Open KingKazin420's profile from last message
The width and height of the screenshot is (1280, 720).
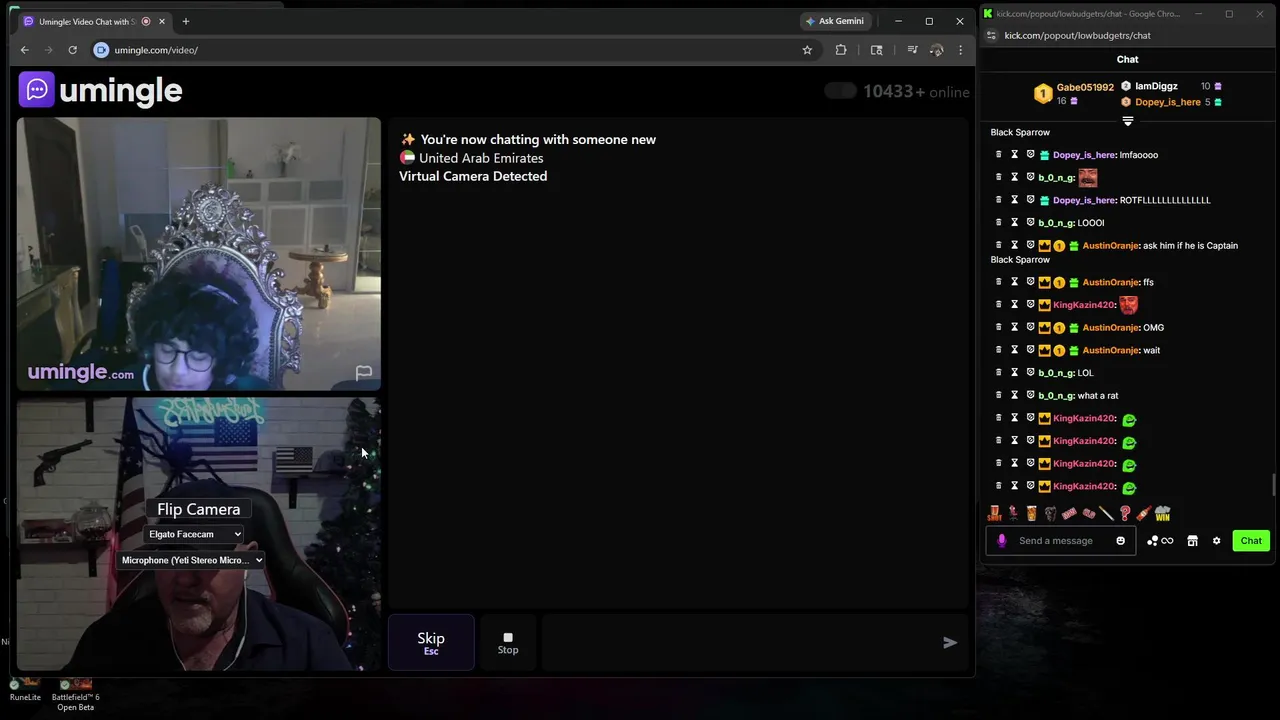[1083, 486]
